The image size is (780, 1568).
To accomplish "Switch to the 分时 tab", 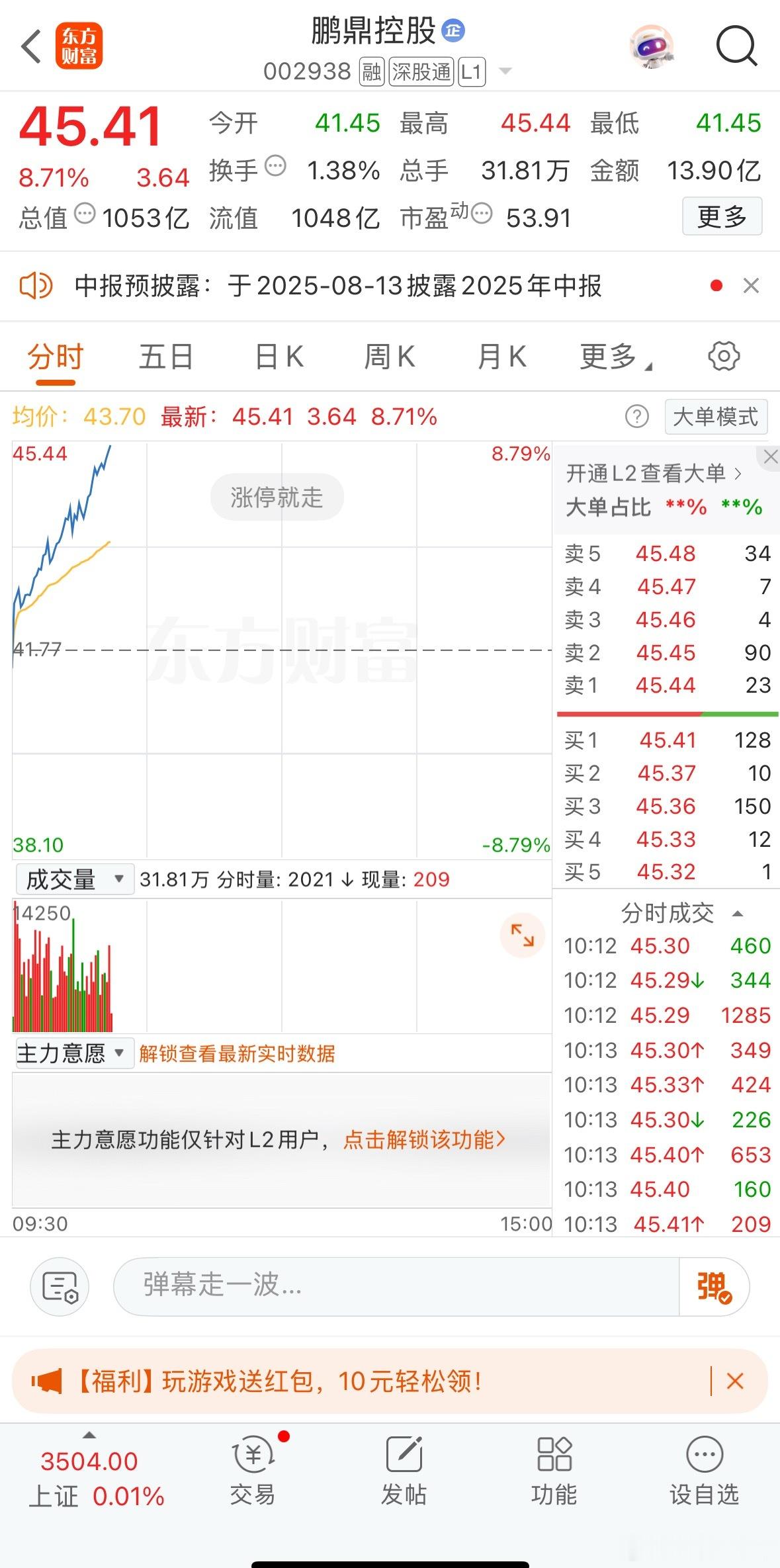I will (x=56, y=357).
